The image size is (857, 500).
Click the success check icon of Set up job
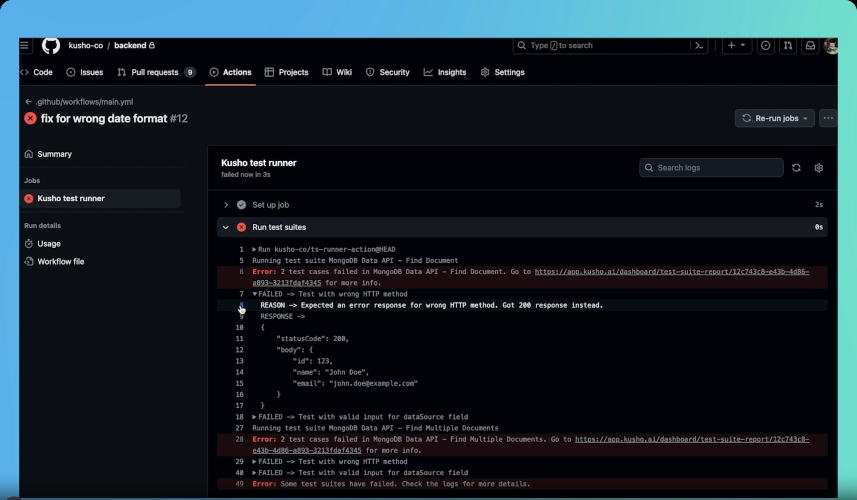coord(241,205)
